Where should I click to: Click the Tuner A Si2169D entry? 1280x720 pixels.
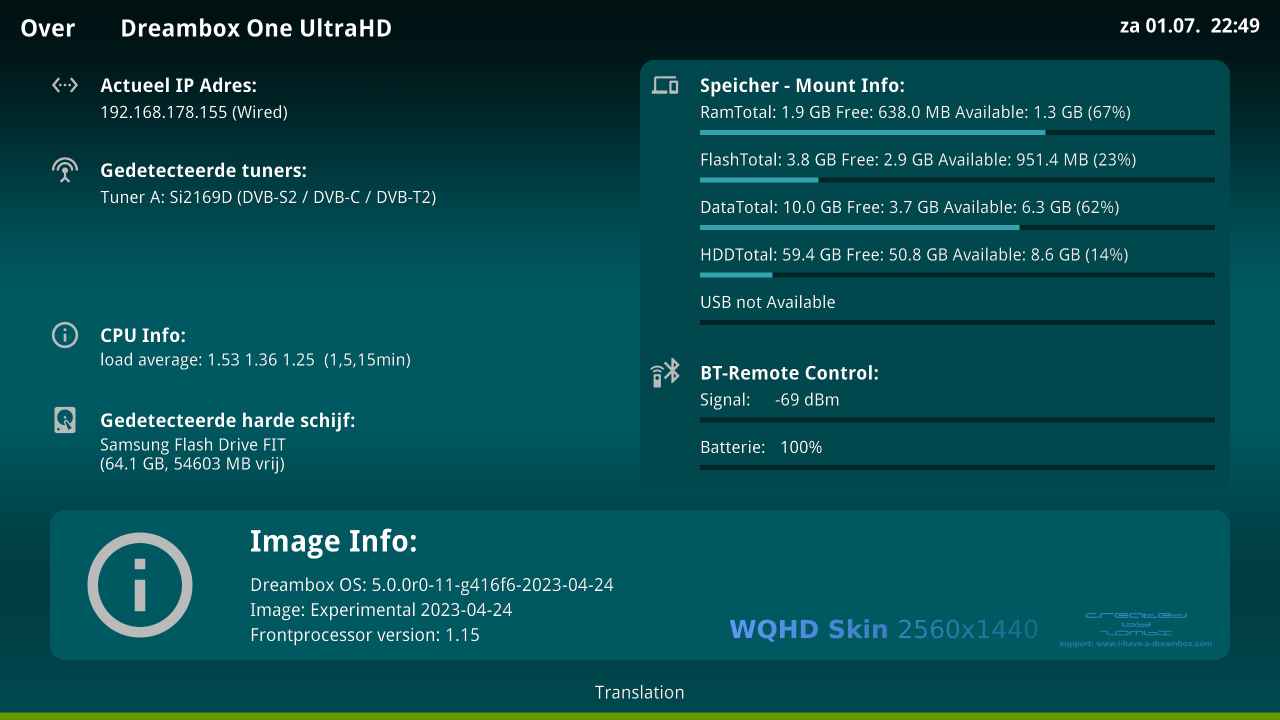268,197
